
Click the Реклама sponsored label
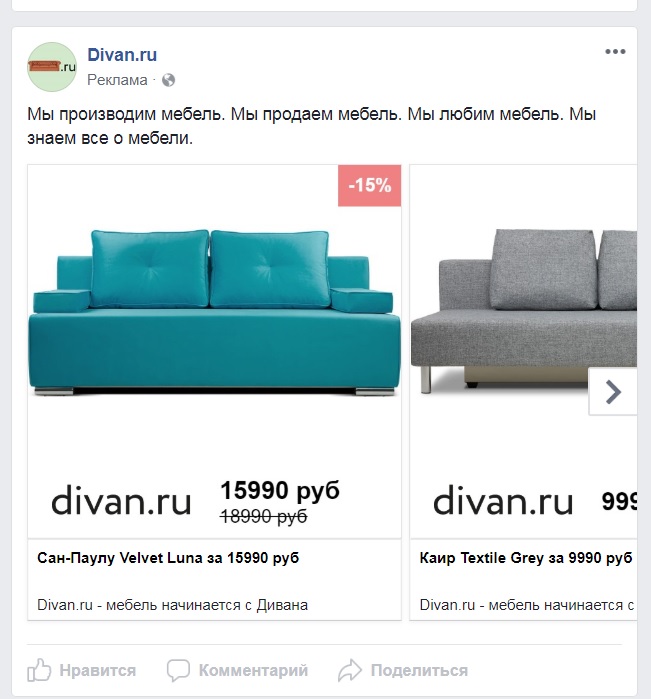(117, 80)
